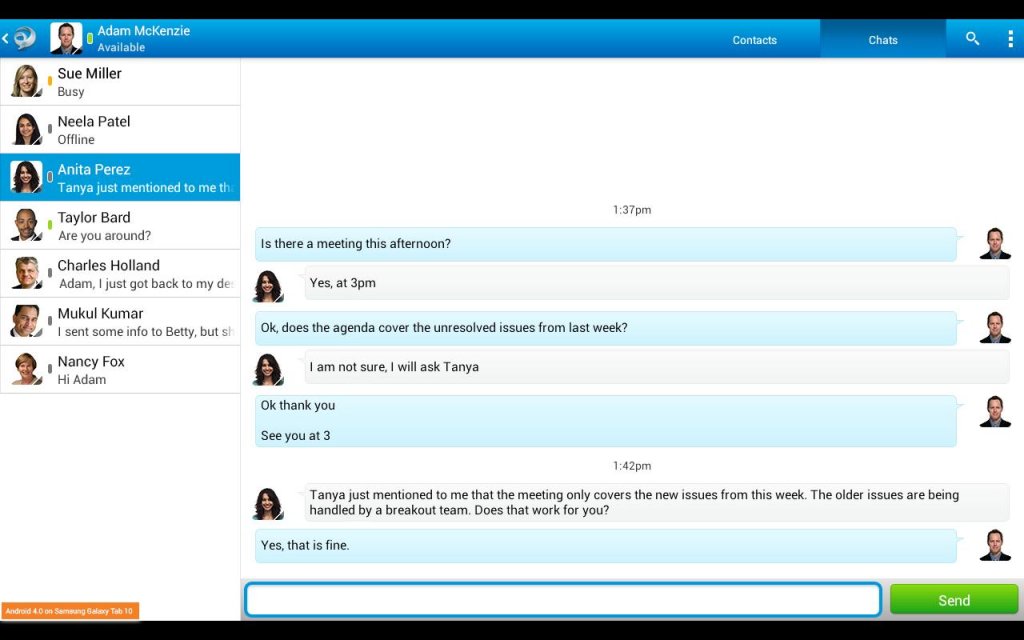
Task: Select the Anita Perez conversation
Action: pos(120,178)
